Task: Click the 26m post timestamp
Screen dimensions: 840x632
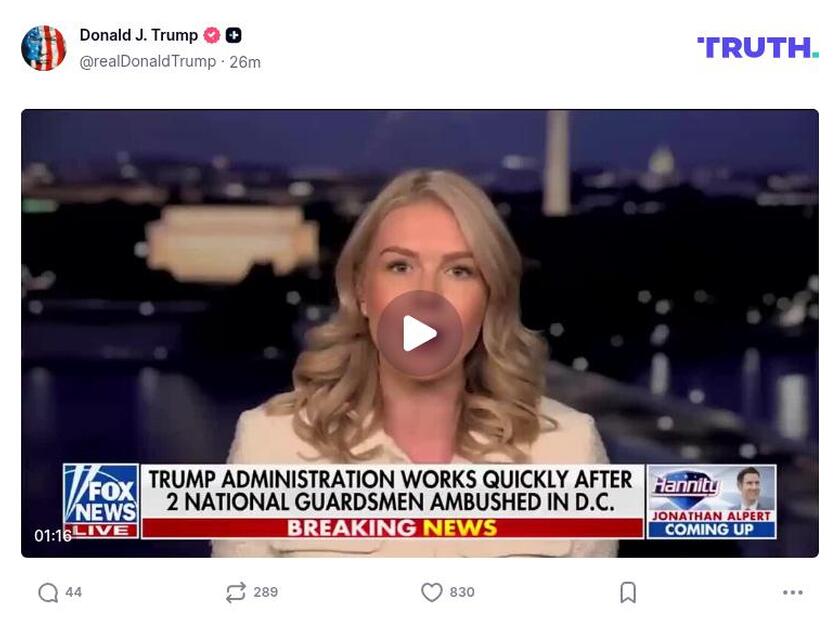Action: (x=245, y=62)
